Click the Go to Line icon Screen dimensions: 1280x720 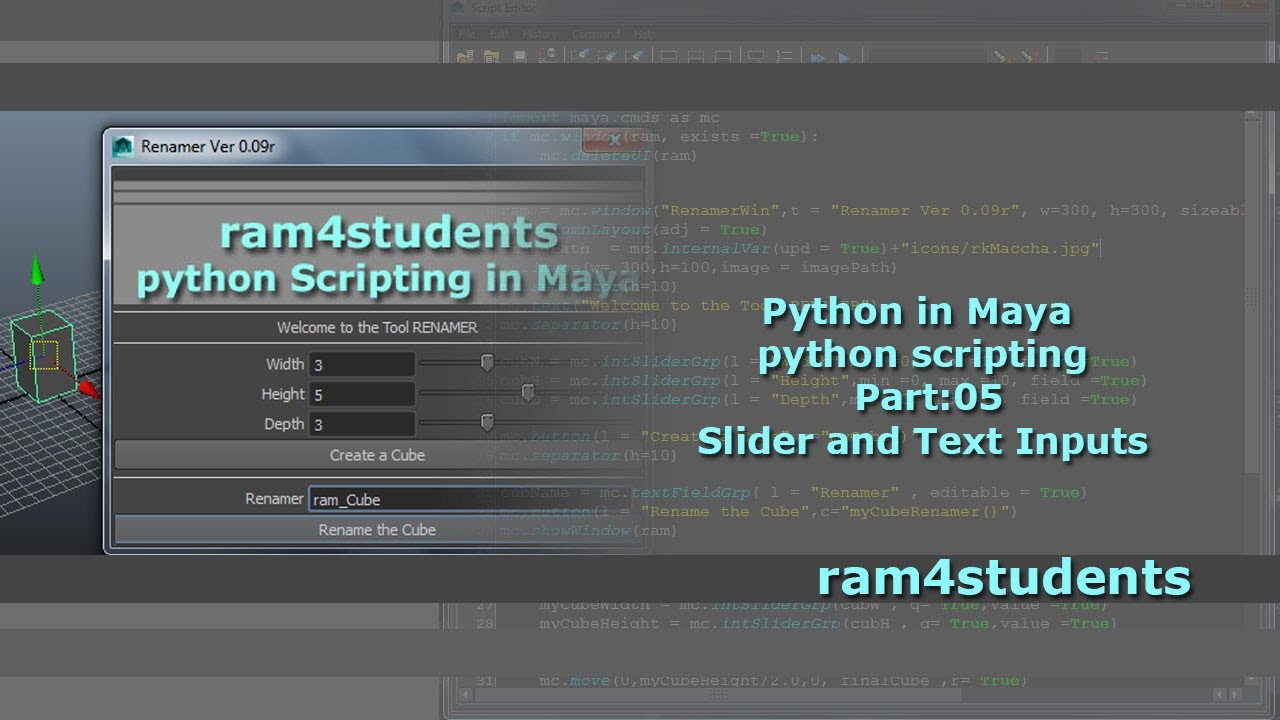point(1100,57)
